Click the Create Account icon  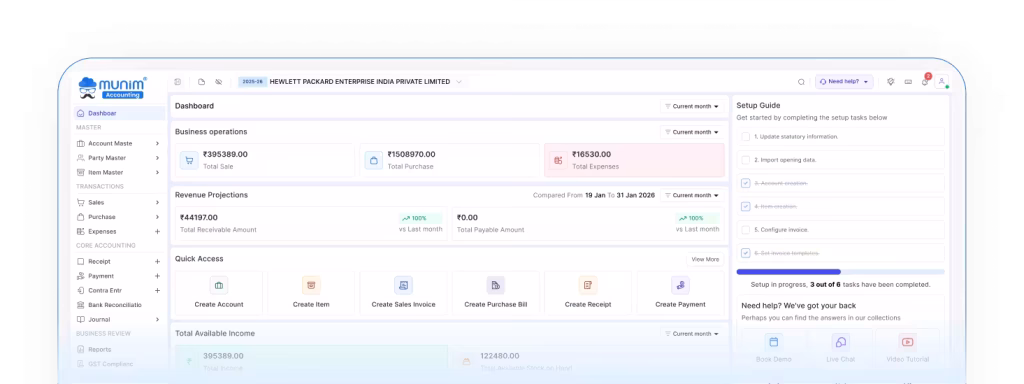pyautogui.click(x=219, y=285)
